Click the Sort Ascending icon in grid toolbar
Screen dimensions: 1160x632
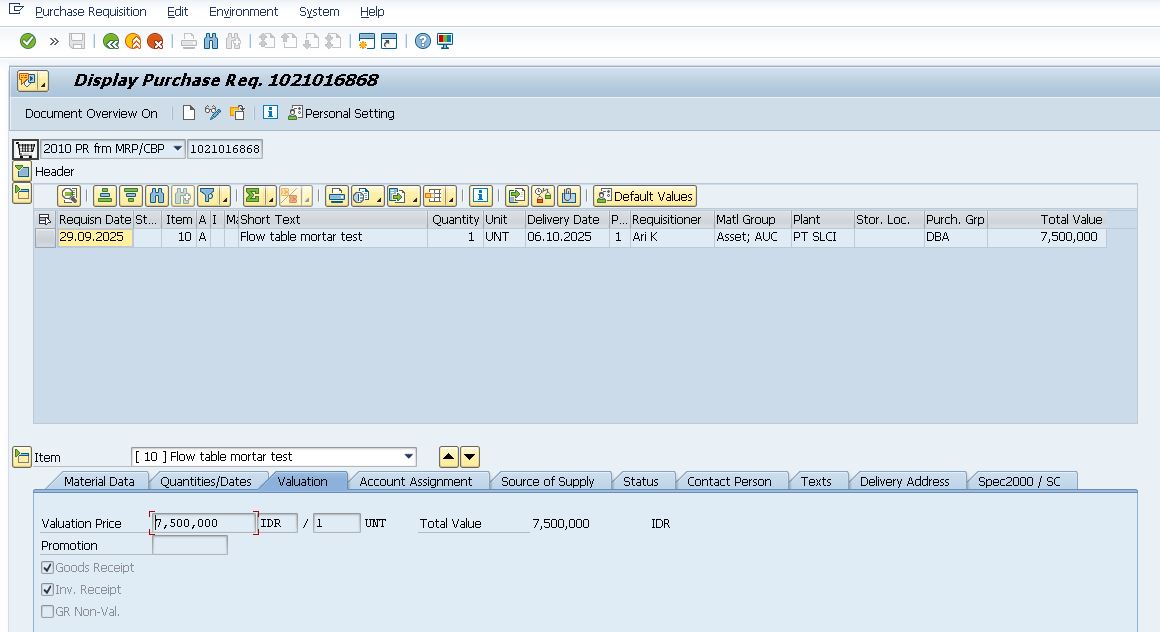tap(104, 196)
